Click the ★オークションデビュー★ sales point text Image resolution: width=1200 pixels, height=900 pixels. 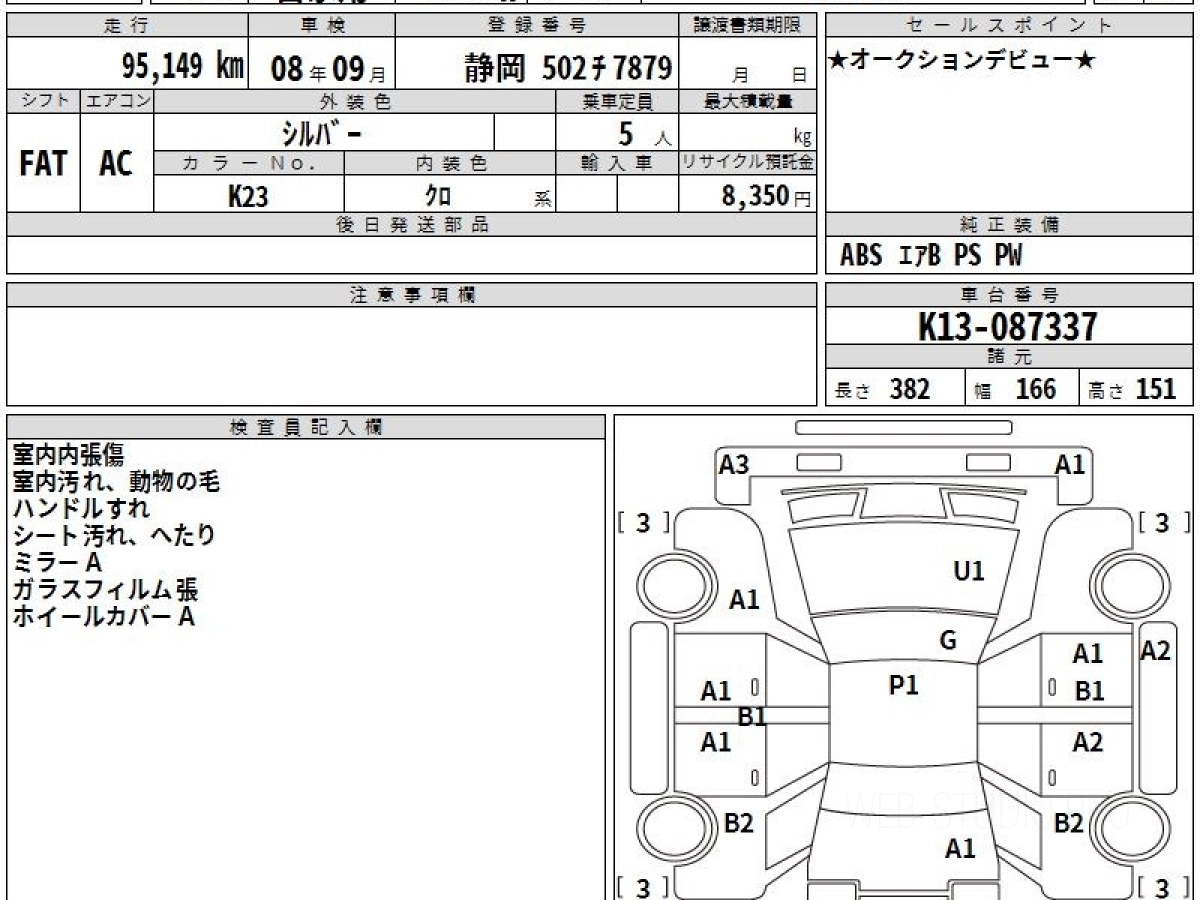962,62
